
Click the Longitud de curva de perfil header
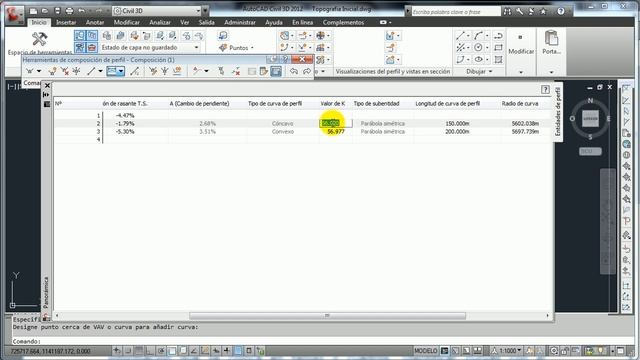[x=447, y=104]
